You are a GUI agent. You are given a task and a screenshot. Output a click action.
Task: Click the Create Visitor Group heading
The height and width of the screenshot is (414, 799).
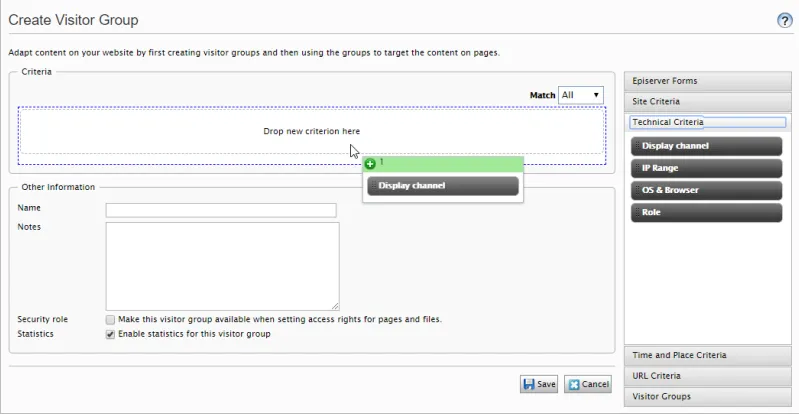(x=73, y=20)
